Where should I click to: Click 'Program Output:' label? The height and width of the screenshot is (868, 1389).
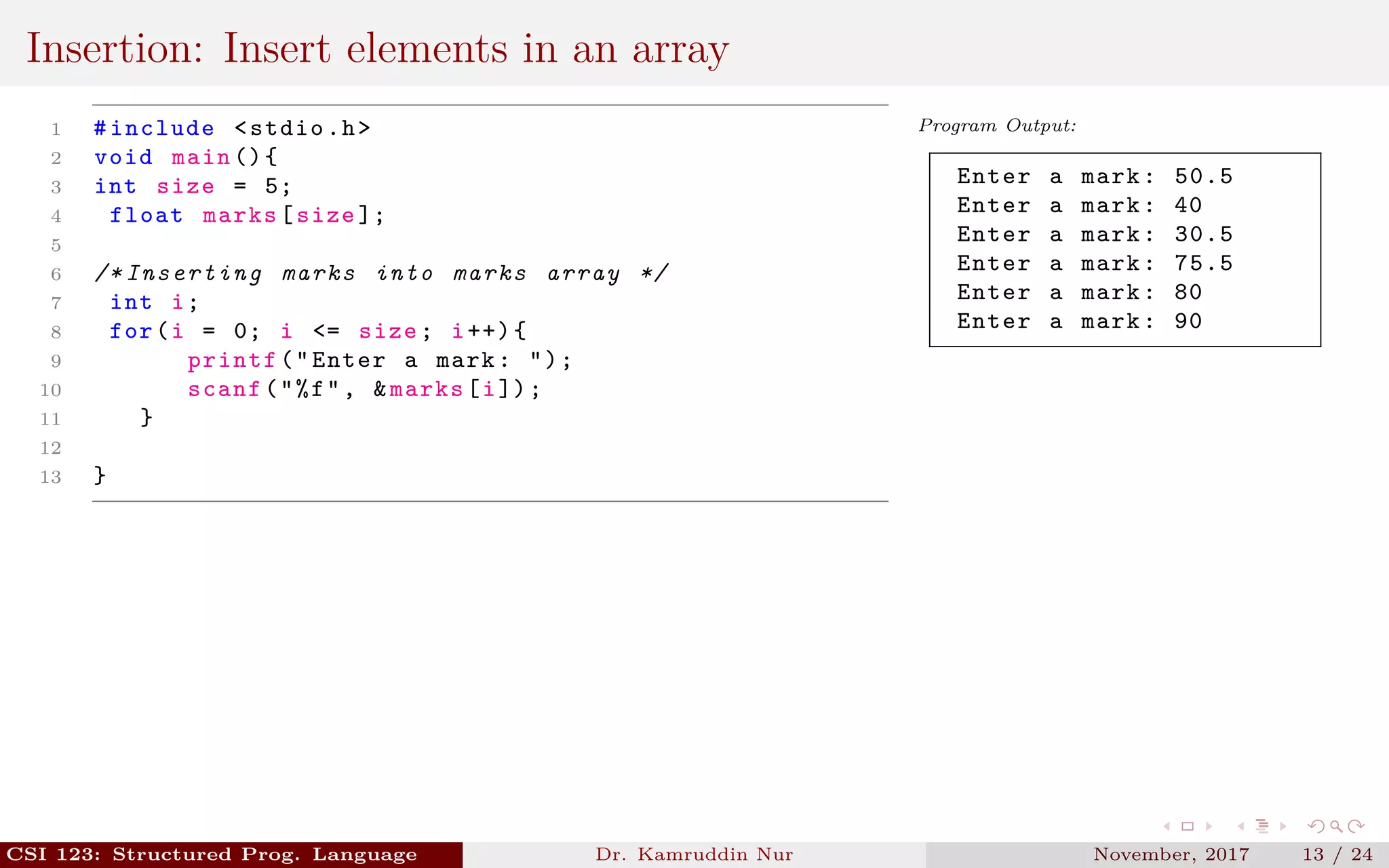[x=997, y=126]
